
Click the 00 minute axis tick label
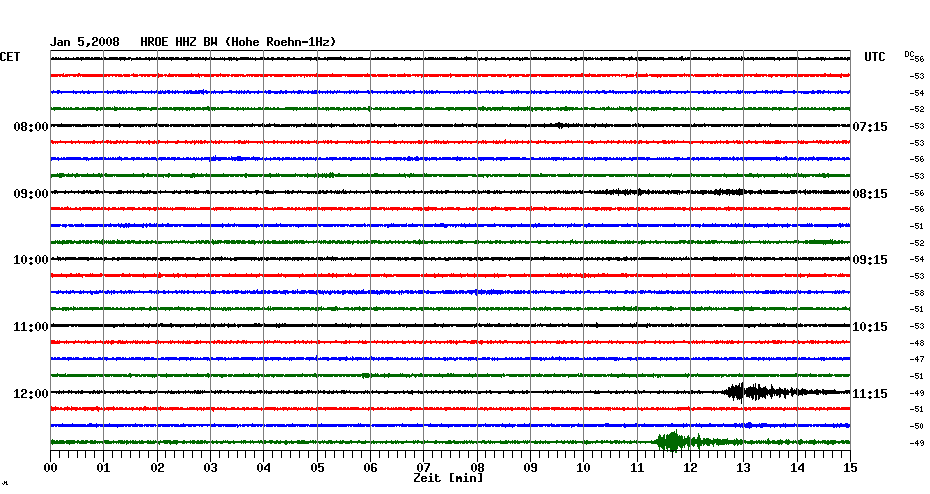click(50, 468)
